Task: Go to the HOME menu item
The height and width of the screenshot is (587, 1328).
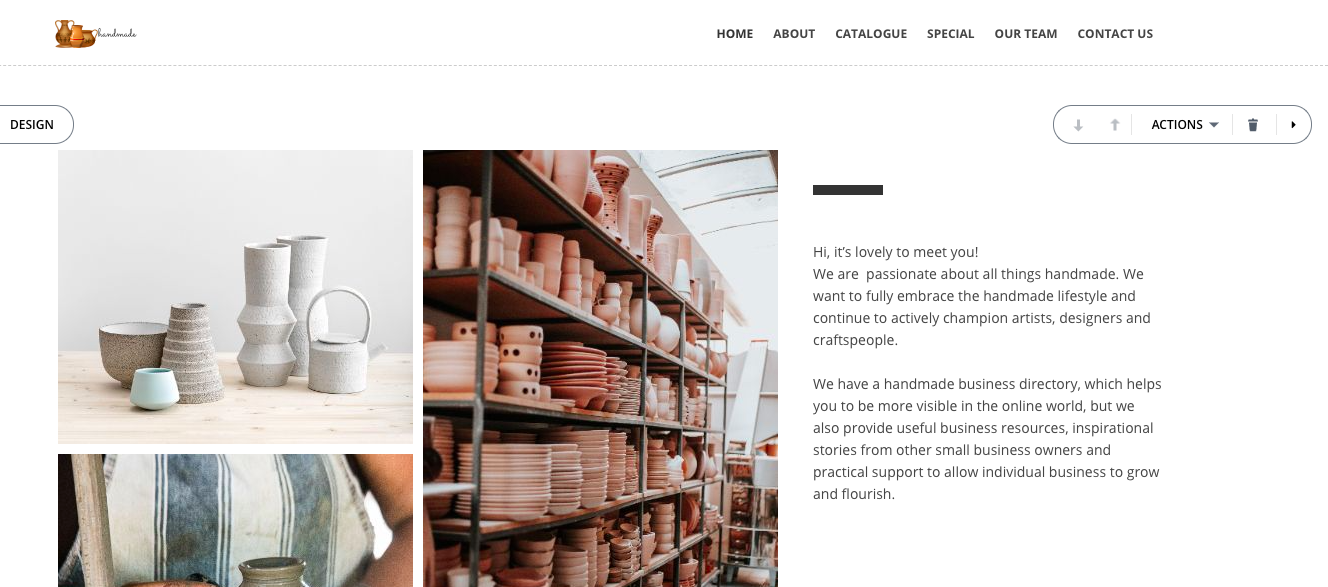Action: tap(735, 34)
